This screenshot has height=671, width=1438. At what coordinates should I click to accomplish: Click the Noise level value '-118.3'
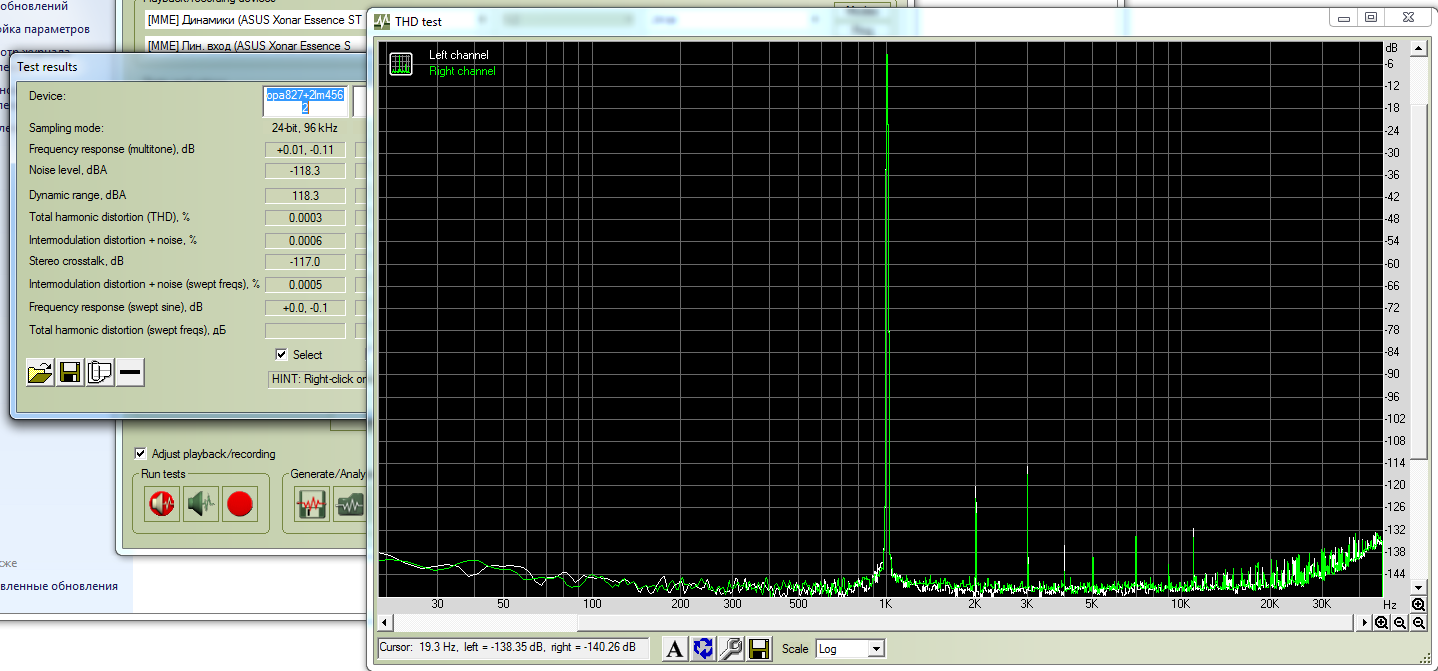[305, 172]
